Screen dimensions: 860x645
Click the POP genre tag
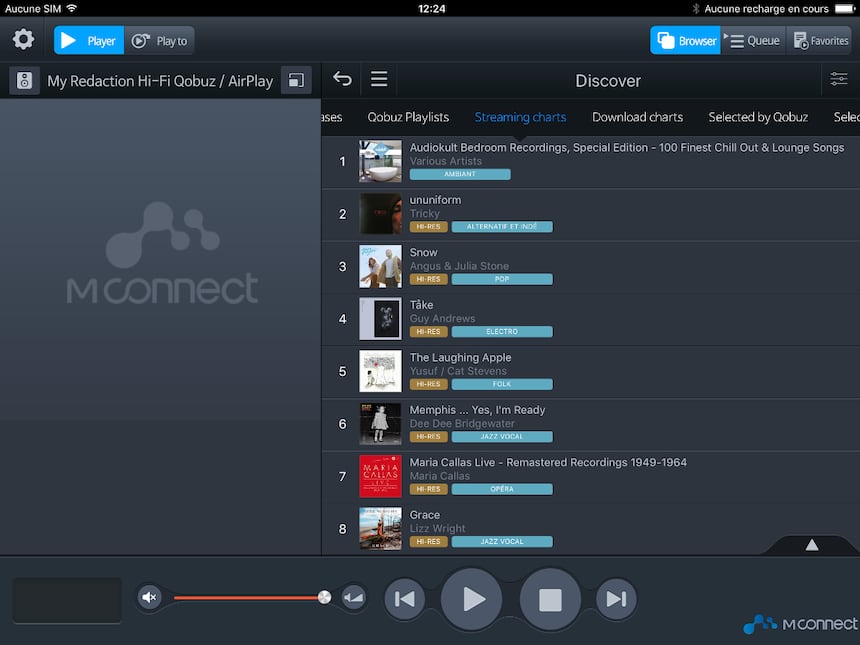pyautogui.click(x=502, y=279)
